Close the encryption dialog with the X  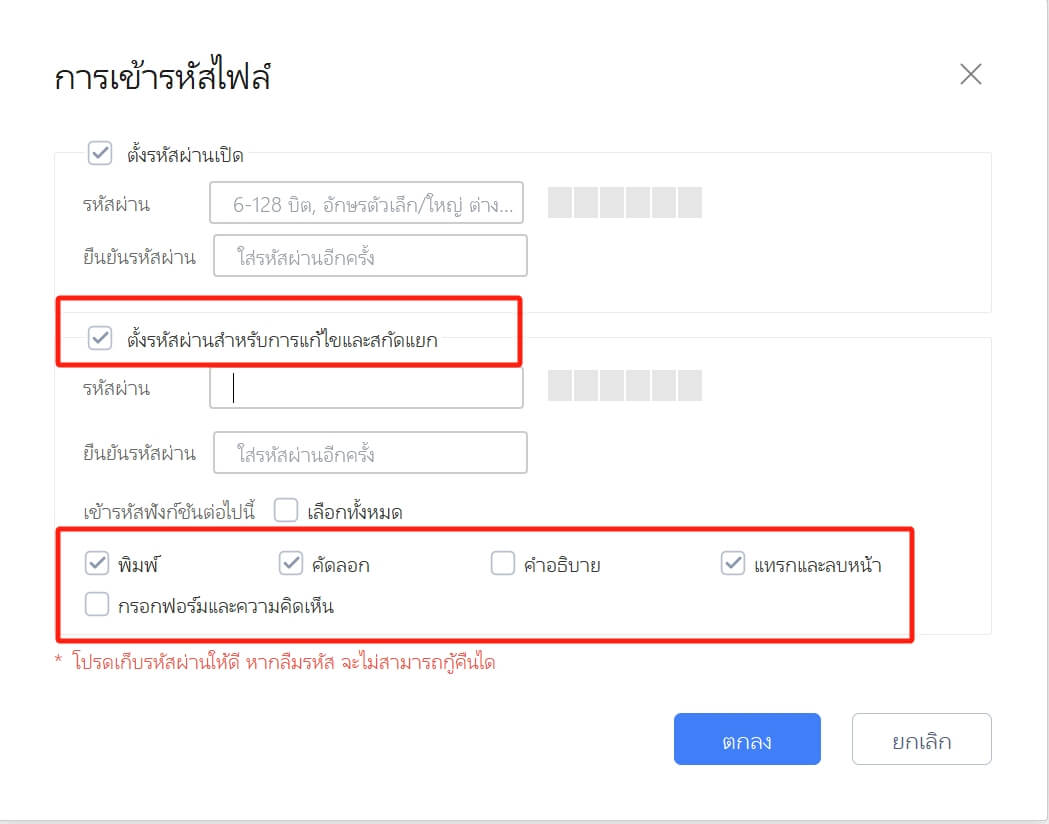(x=971, y=74)
